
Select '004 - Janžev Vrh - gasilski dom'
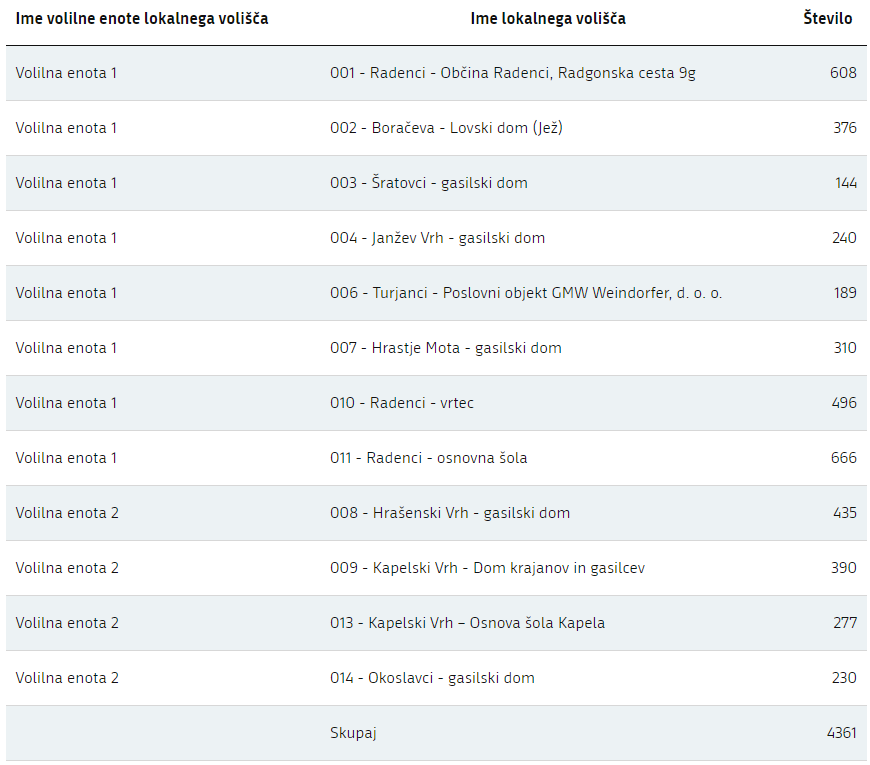coord(437,238)
